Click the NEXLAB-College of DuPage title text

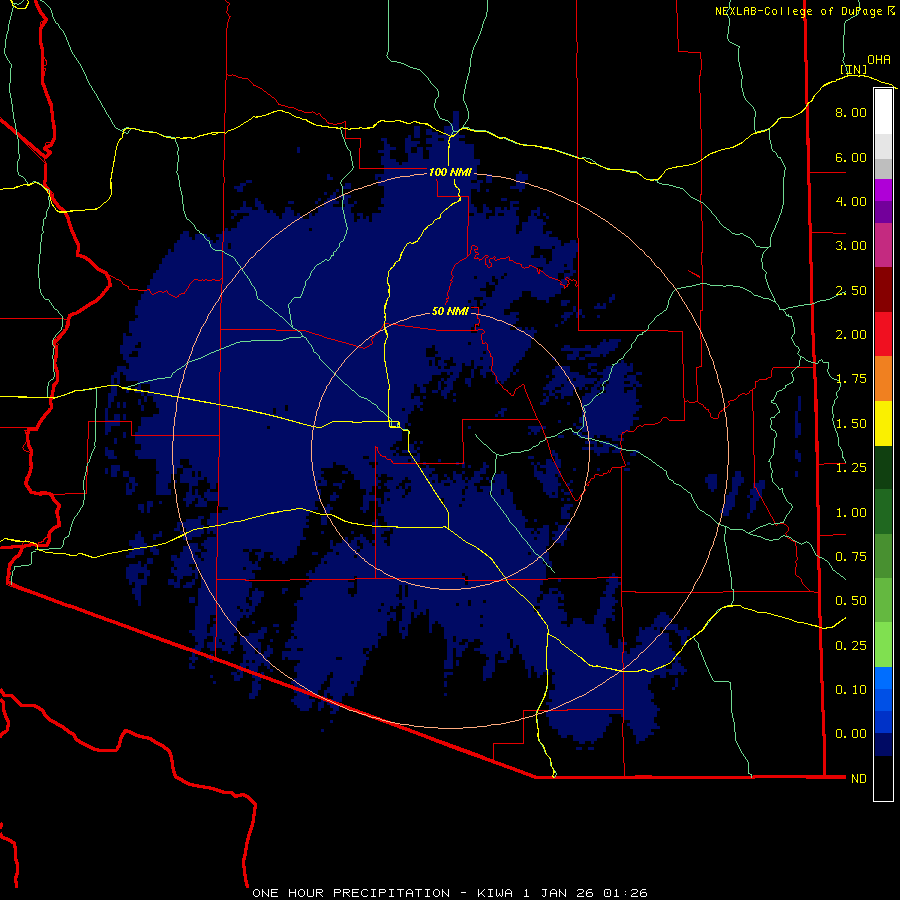click(799, 11)
